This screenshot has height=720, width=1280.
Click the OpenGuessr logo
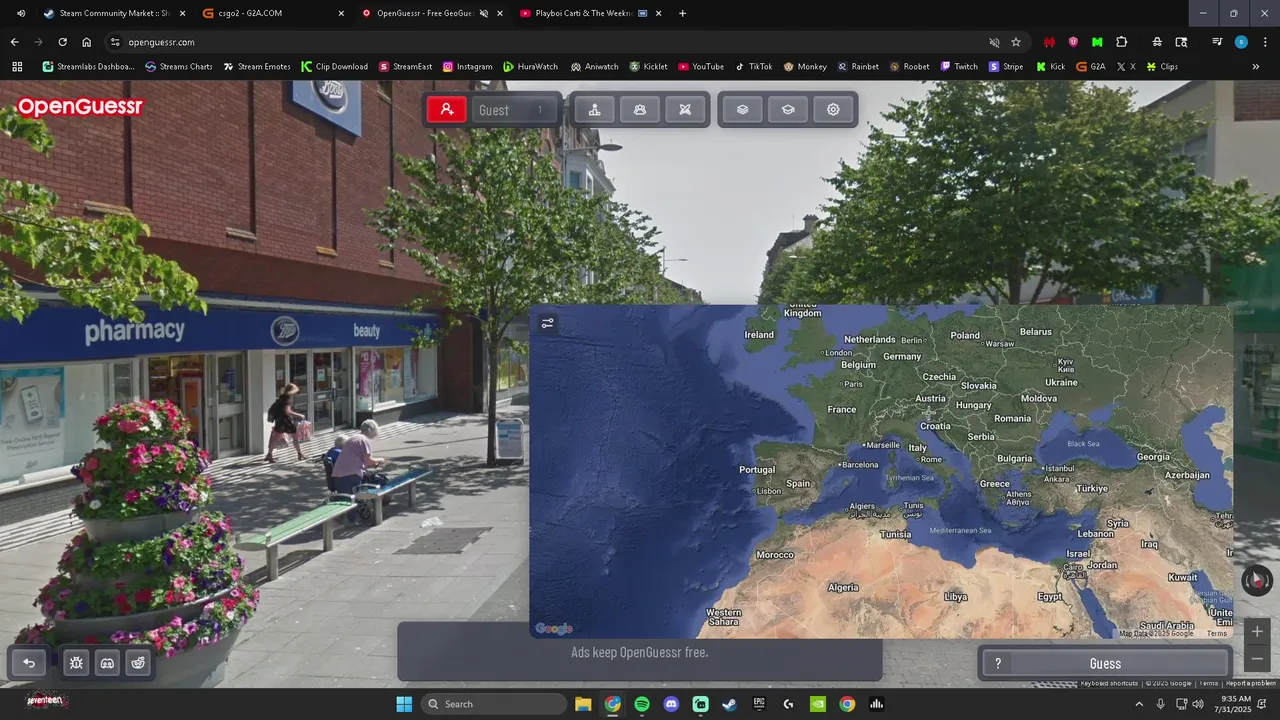tap(80, 107)
